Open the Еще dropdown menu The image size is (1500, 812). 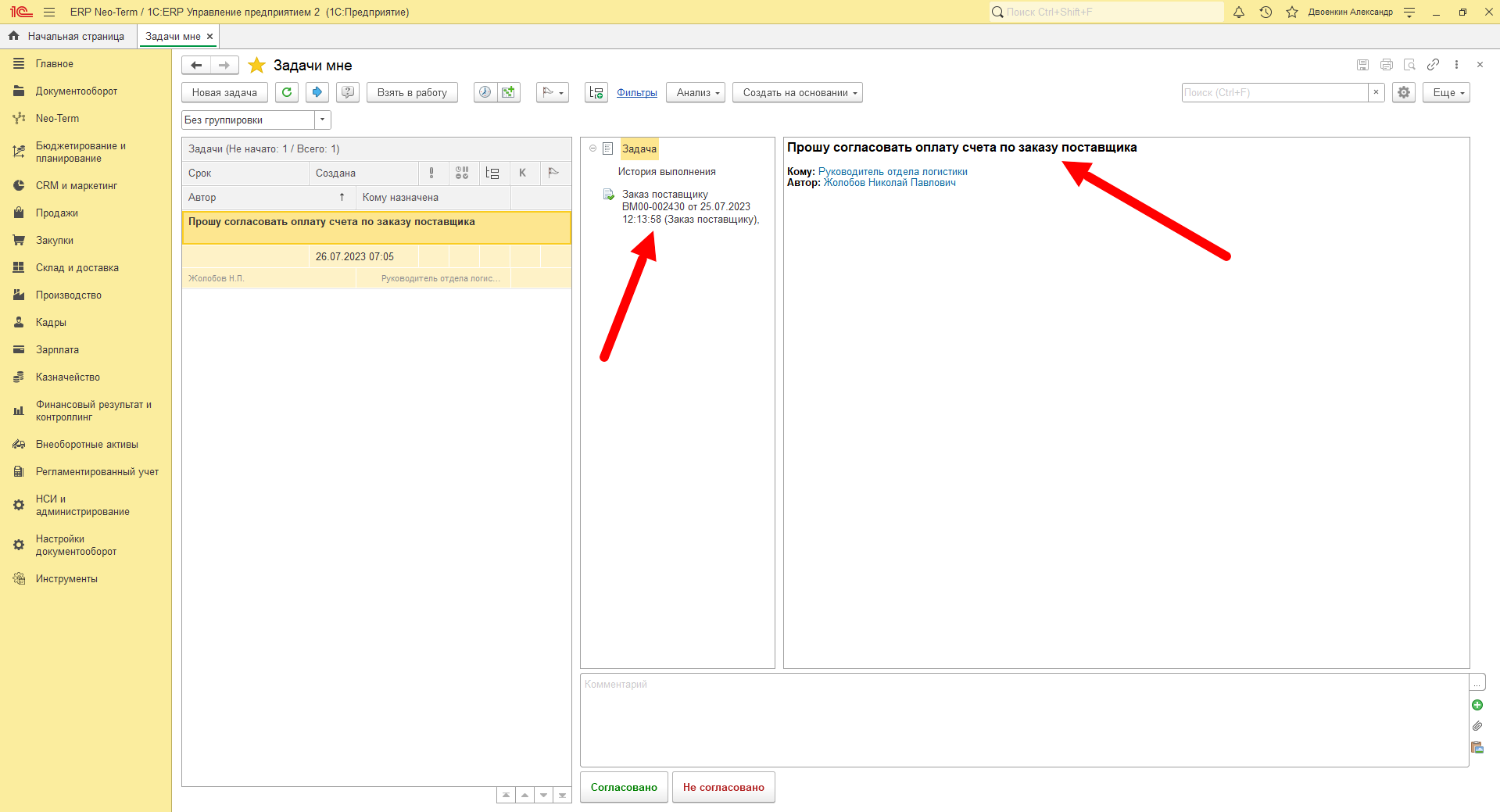pos(1447,92)
